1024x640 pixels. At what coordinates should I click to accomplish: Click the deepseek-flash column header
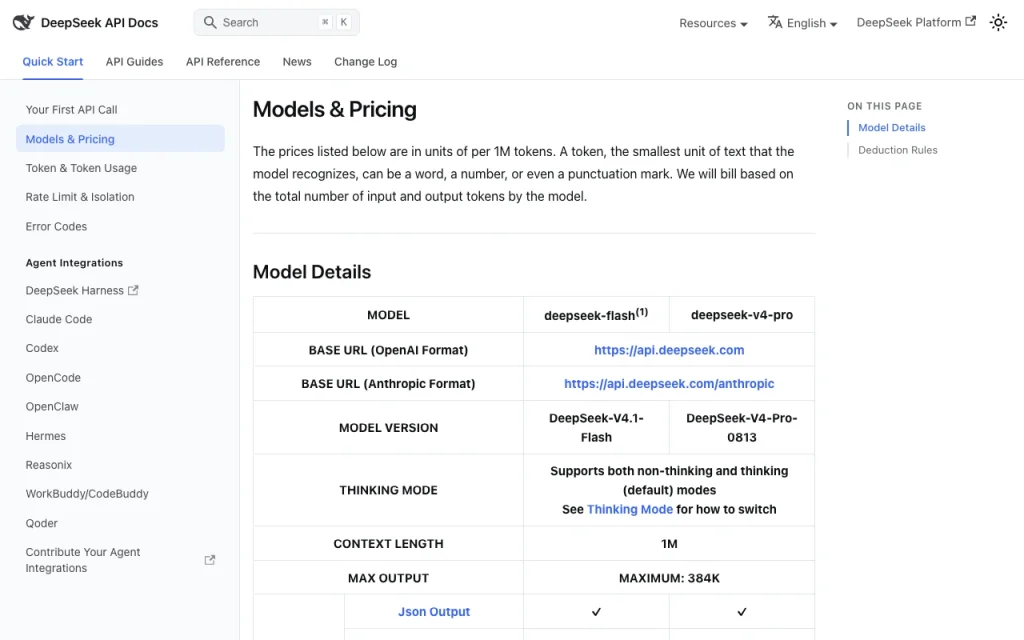click(x=596, y=314)
